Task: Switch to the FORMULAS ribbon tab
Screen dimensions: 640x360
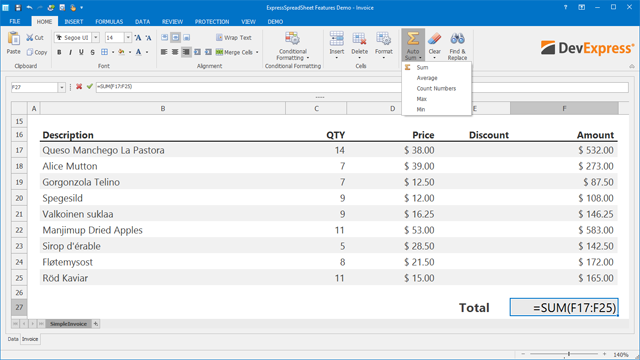Action: pos(109,22)
